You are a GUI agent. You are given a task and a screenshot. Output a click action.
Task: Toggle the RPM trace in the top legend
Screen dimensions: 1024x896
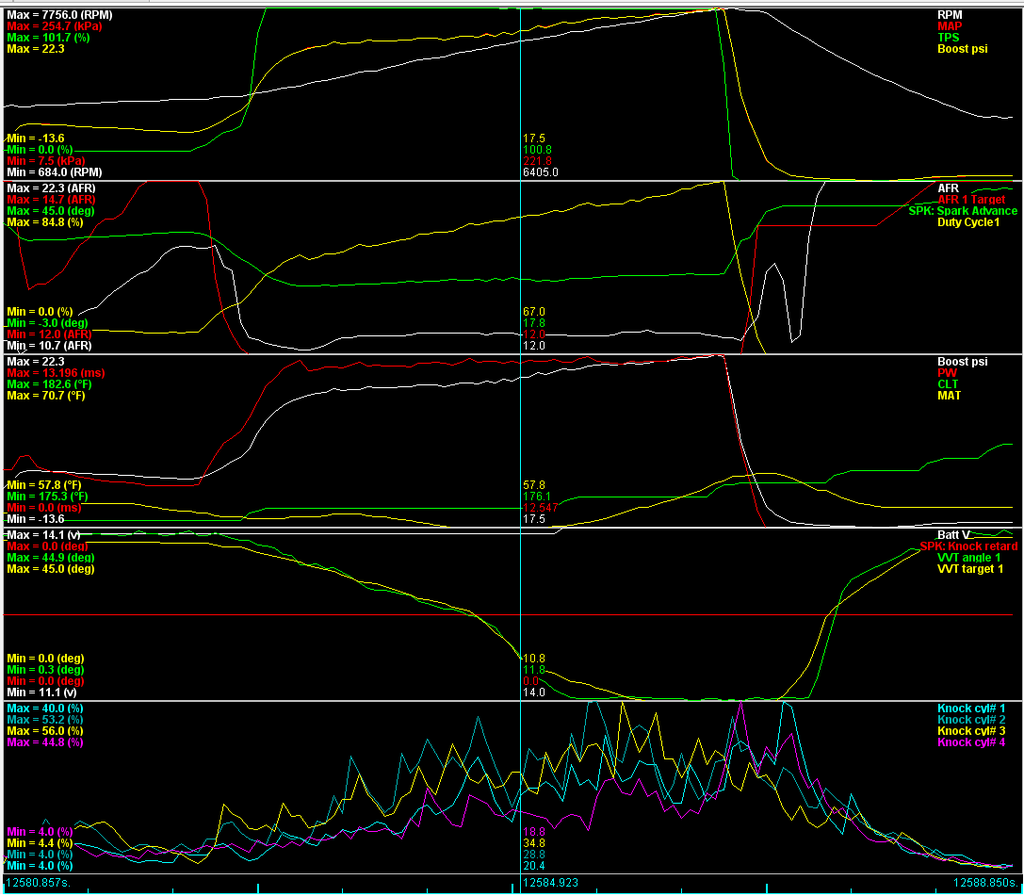tap(950, 15)
